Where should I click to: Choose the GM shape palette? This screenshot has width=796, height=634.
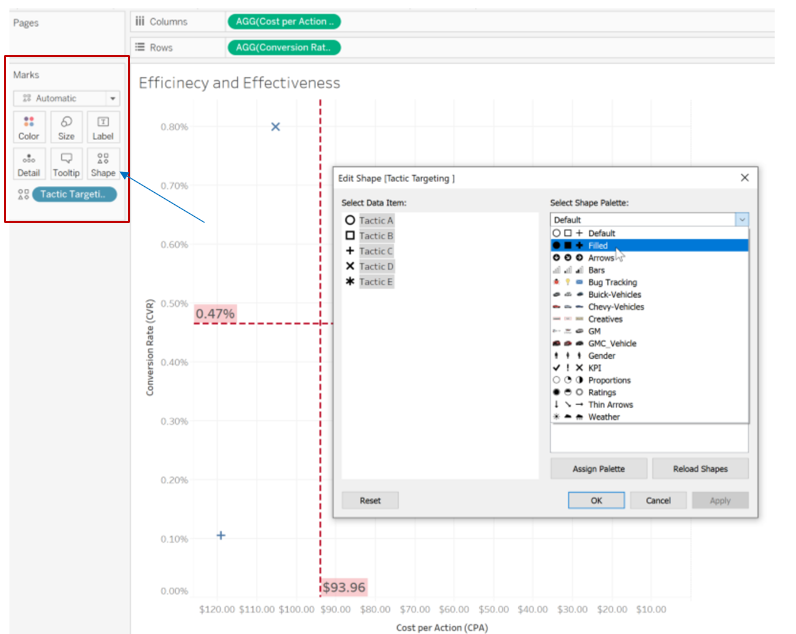pyautogui.click(x=649, y=331)
